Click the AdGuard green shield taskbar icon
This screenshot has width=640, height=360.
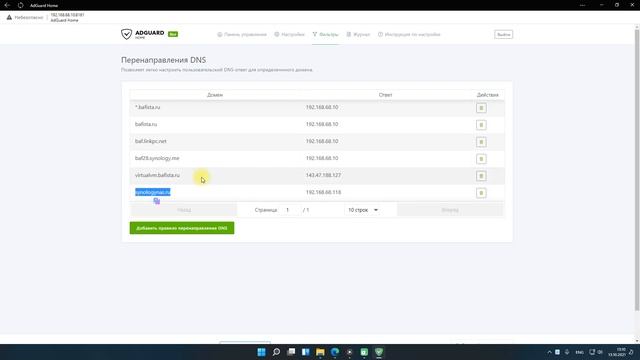point(379,352)
